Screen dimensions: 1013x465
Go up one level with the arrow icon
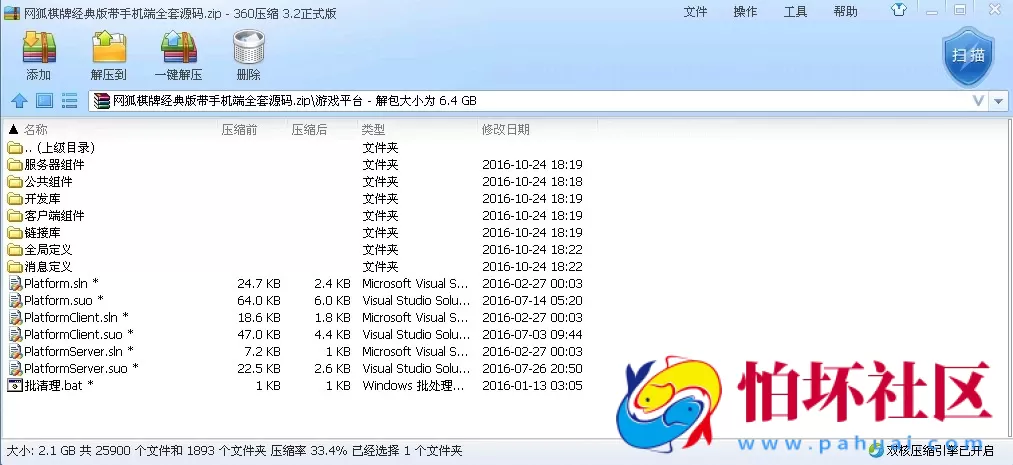point(18,101)
